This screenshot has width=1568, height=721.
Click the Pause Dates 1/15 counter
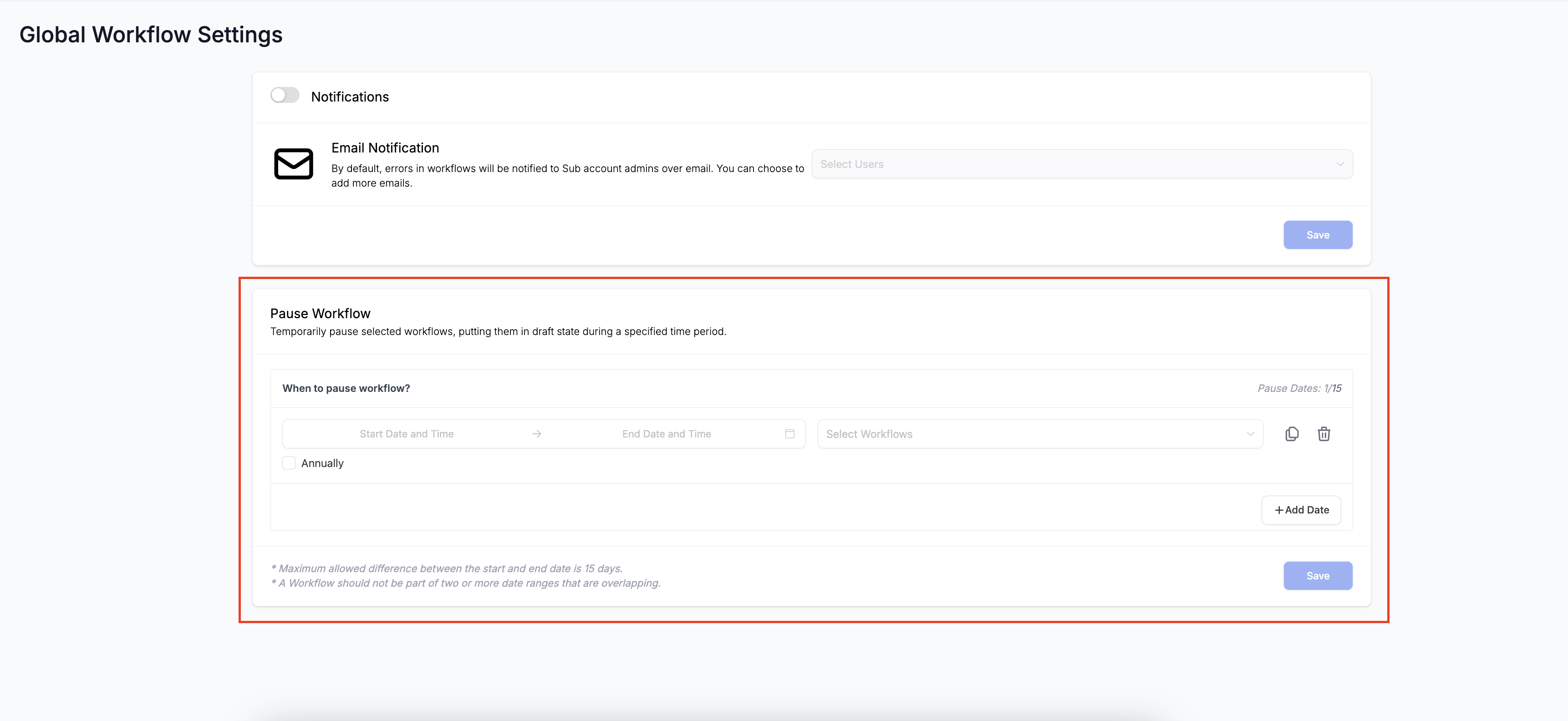1299,388
